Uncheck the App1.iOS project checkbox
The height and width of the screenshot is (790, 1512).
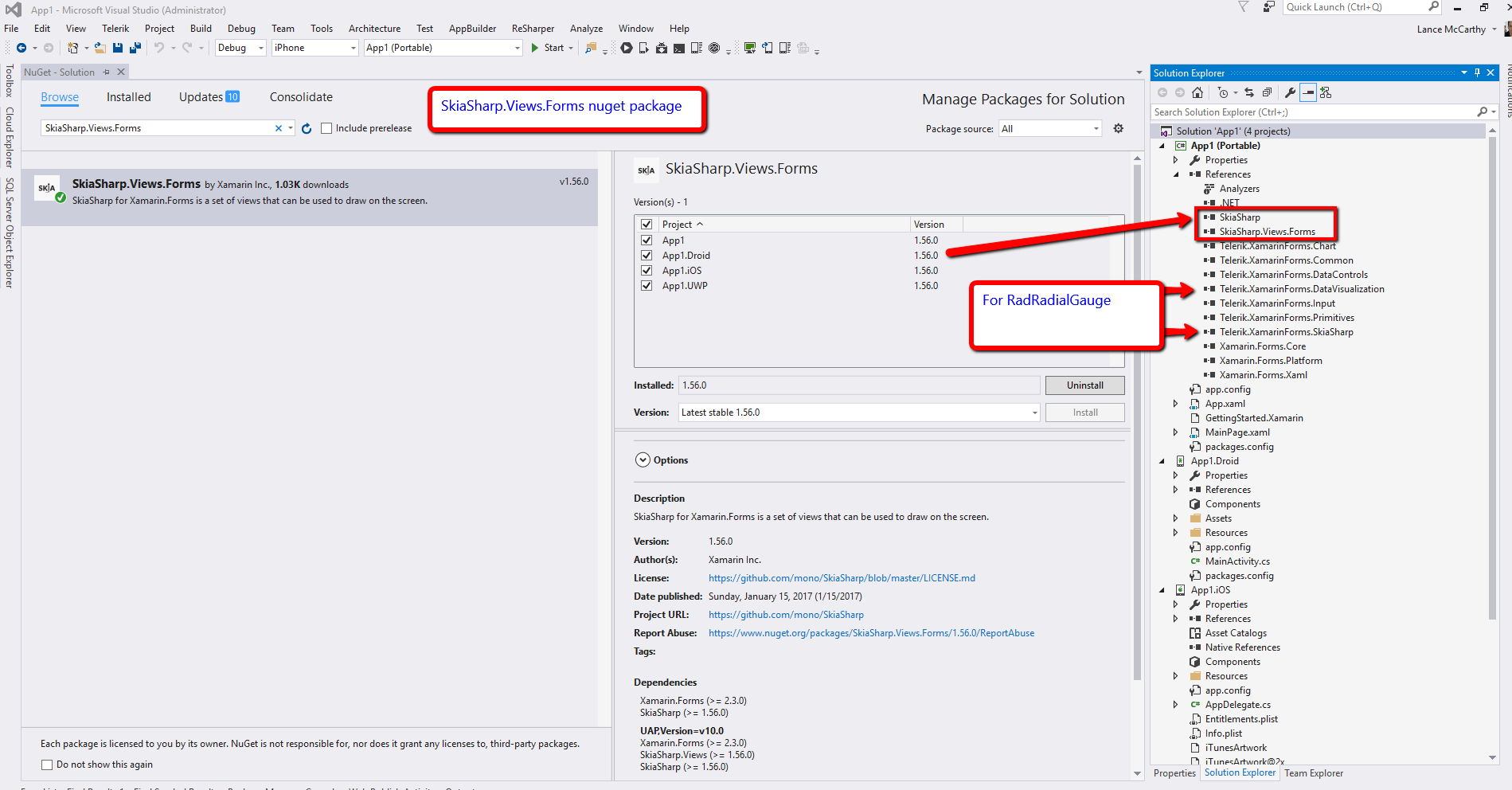click(647, 271)
